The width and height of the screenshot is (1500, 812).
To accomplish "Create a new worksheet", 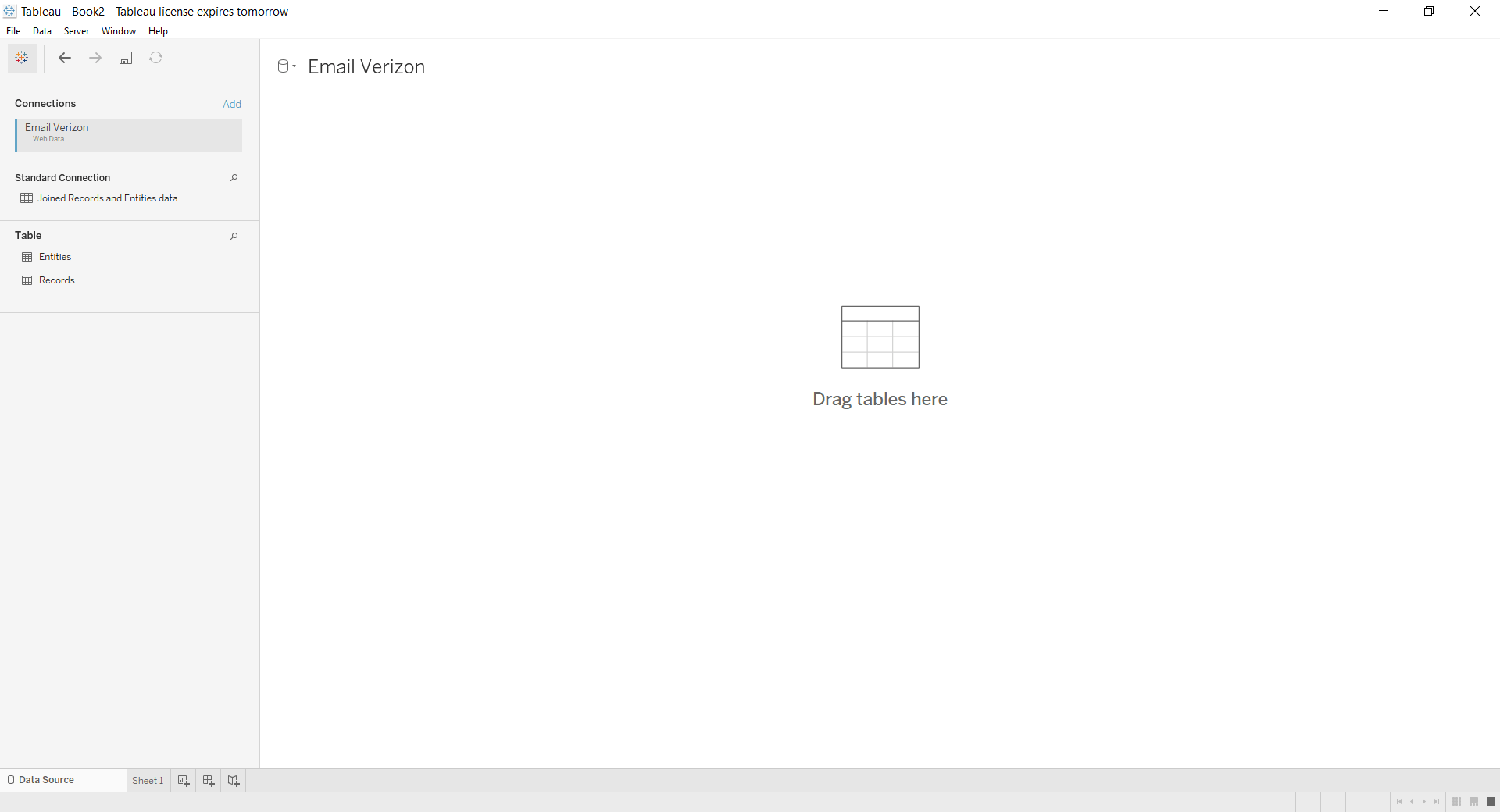I will pos(184,781).
